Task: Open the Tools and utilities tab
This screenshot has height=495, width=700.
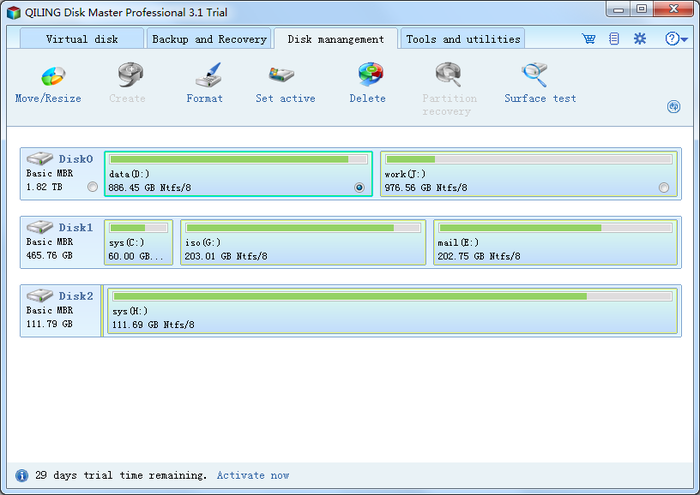Action: pyautogui.click(x=463, y=39)
